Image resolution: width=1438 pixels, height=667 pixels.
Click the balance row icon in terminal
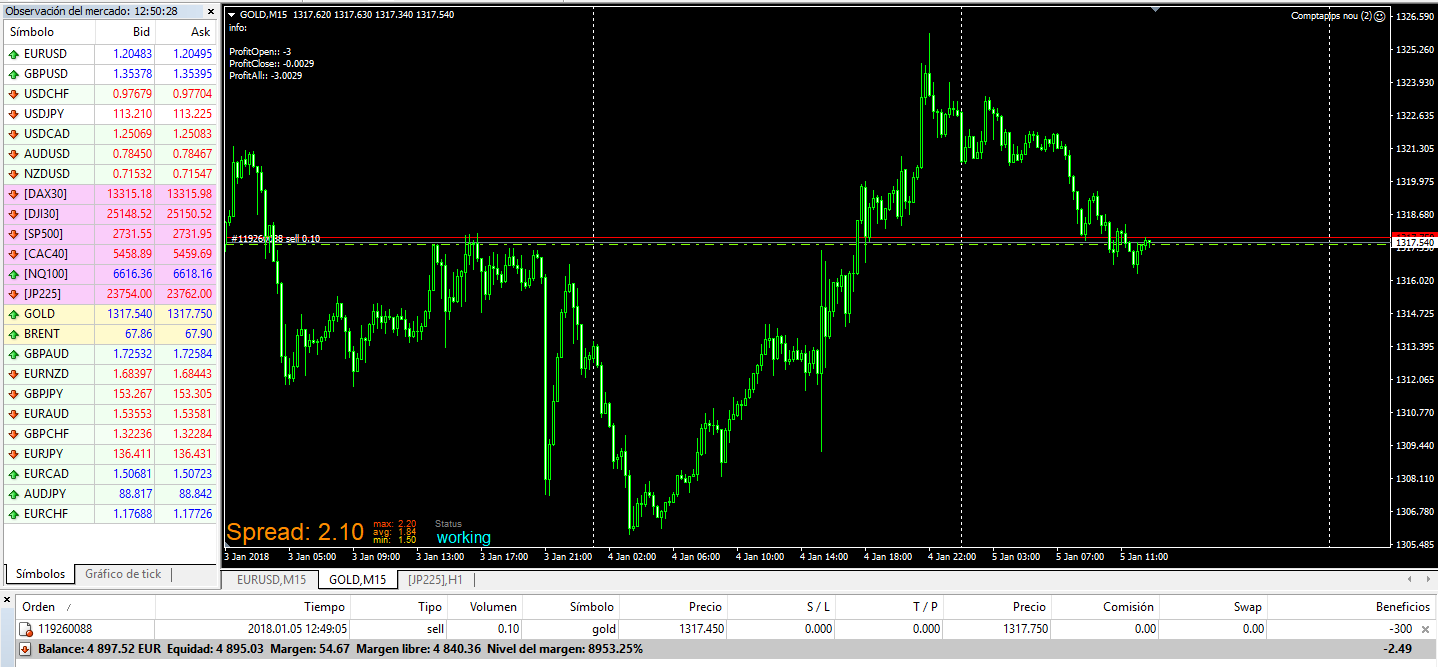click(x=26, y=649)
